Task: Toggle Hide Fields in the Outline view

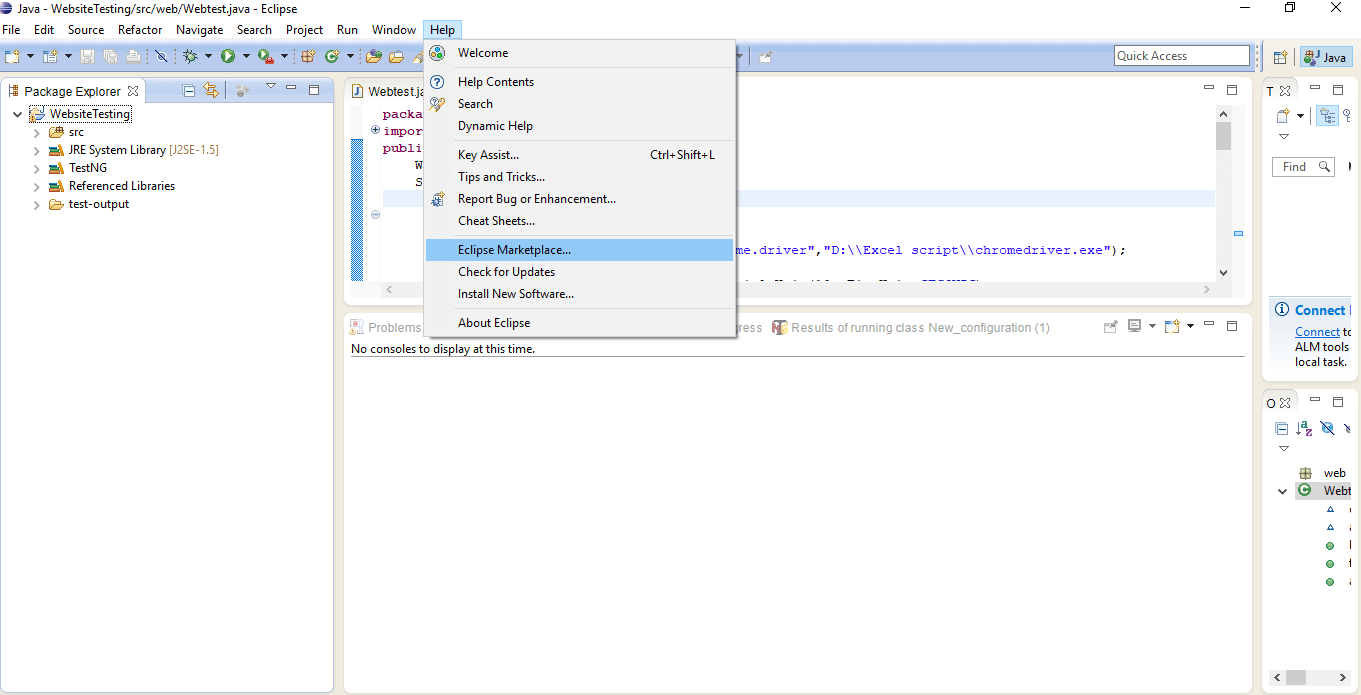Action: (1327, 428)
